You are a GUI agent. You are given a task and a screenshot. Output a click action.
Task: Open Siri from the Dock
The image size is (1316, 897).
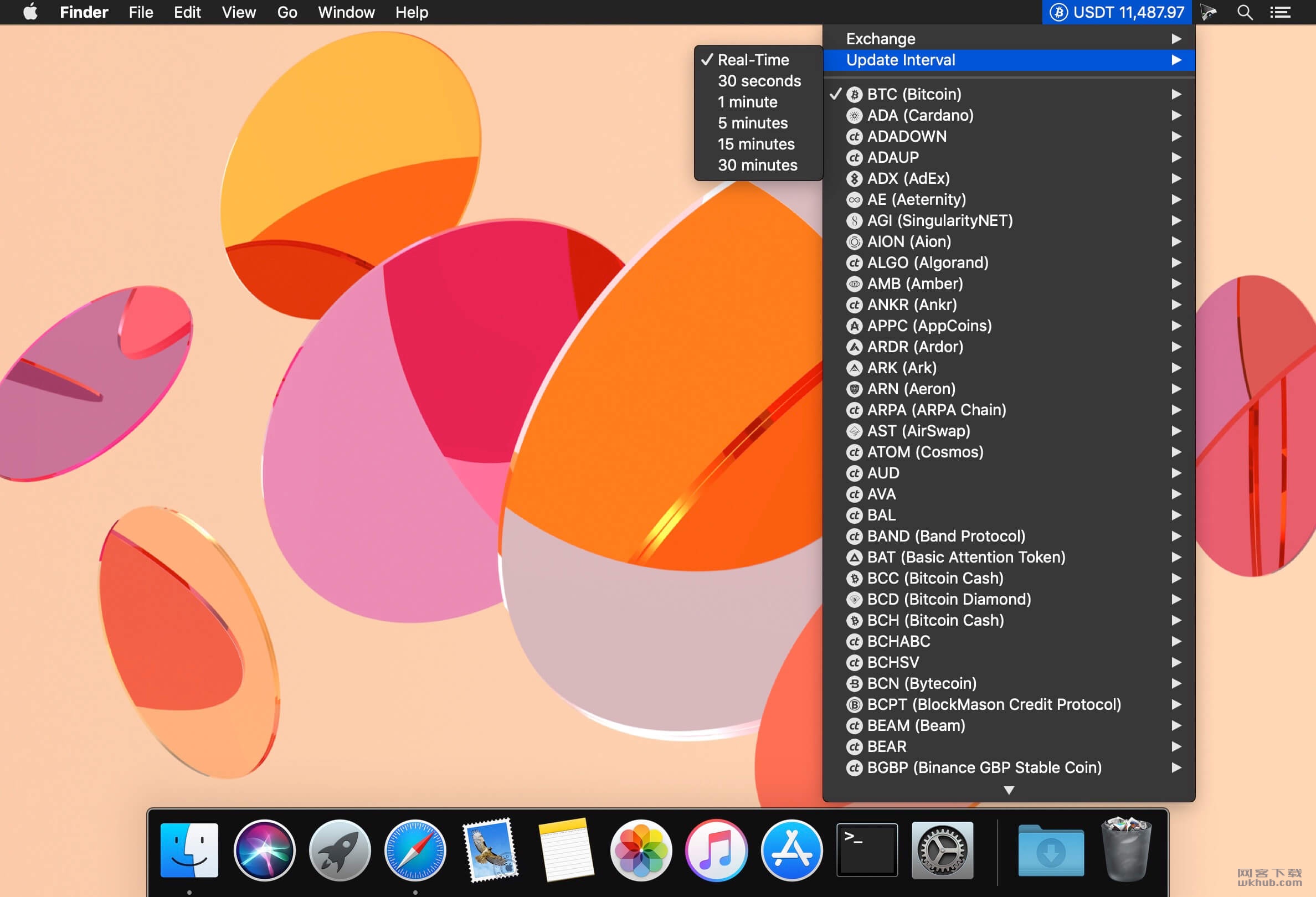264,850
